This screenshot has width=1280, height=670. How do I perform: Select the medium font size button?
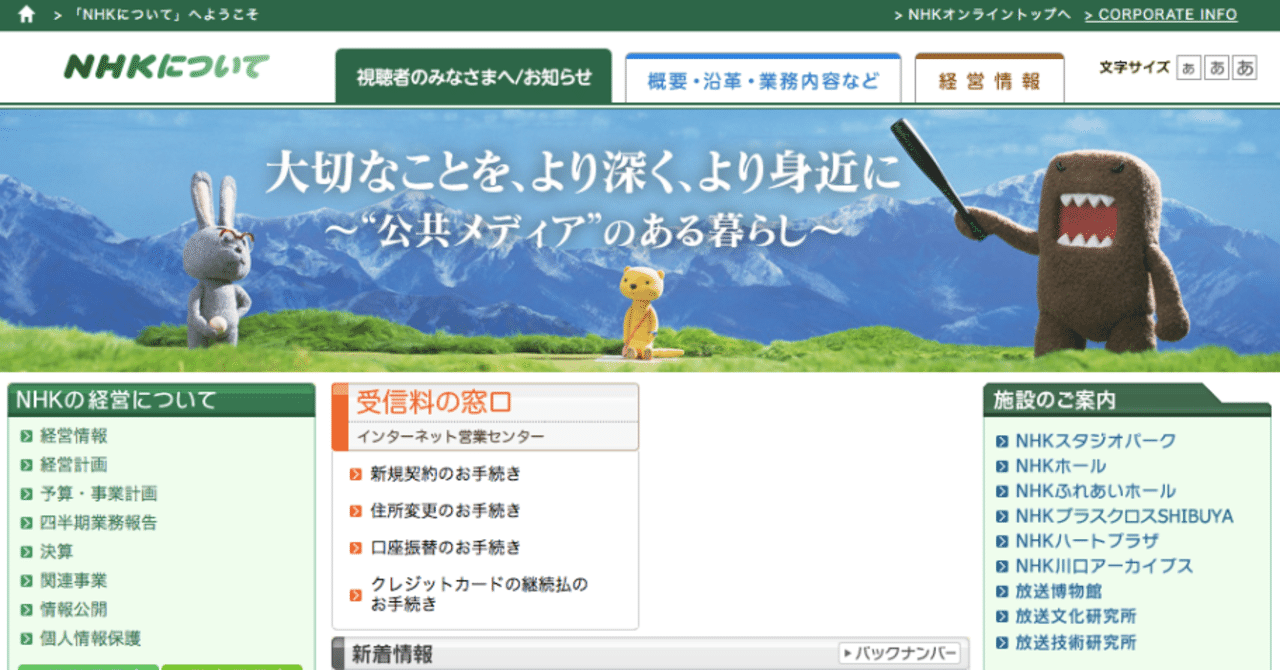[x=1216, y=67]
